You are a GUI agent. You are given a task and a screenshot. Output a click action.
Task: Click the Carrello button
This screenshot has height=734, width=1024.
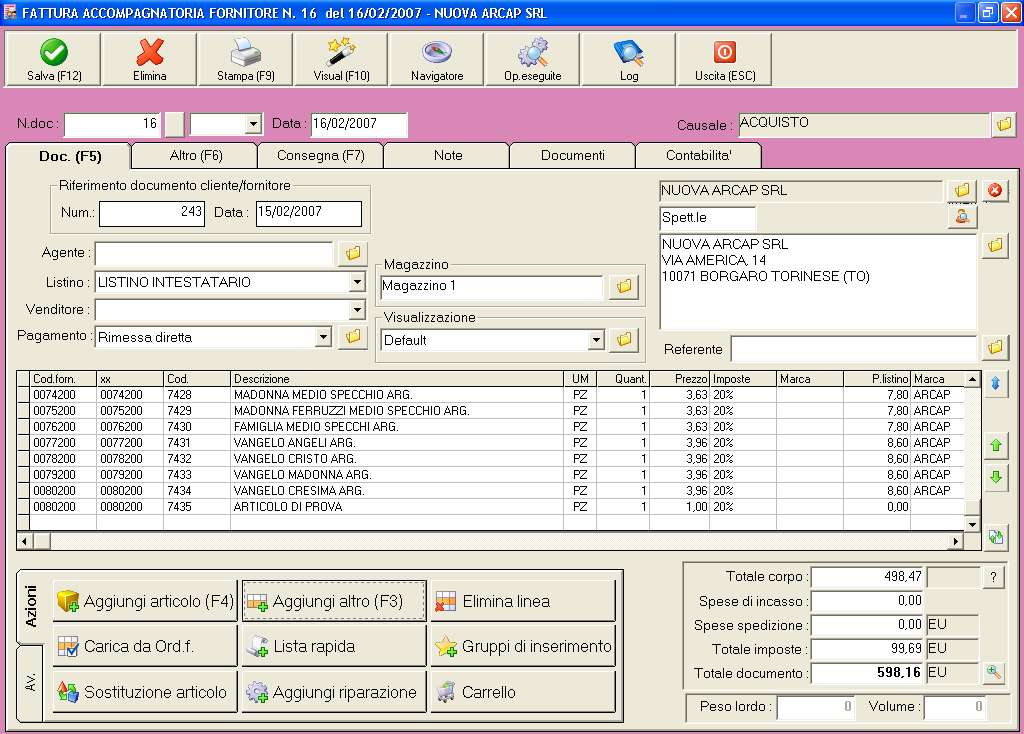tap(523, 692)
